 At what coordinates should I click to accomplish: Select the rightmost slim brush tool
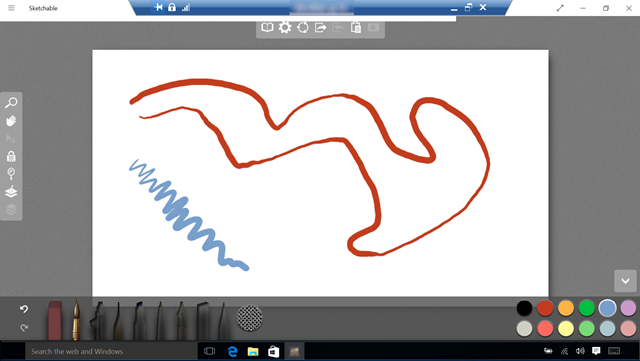click(223, 321)
